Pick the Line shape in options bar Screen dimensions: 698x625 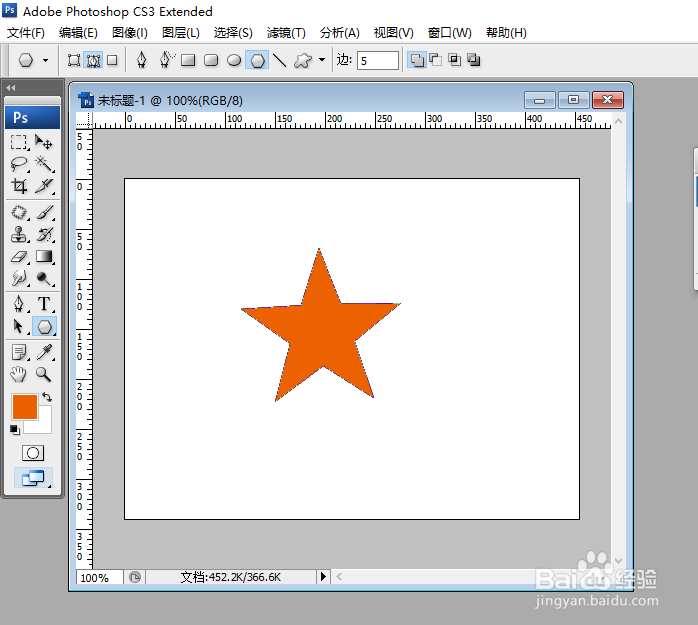click(280, 60)
